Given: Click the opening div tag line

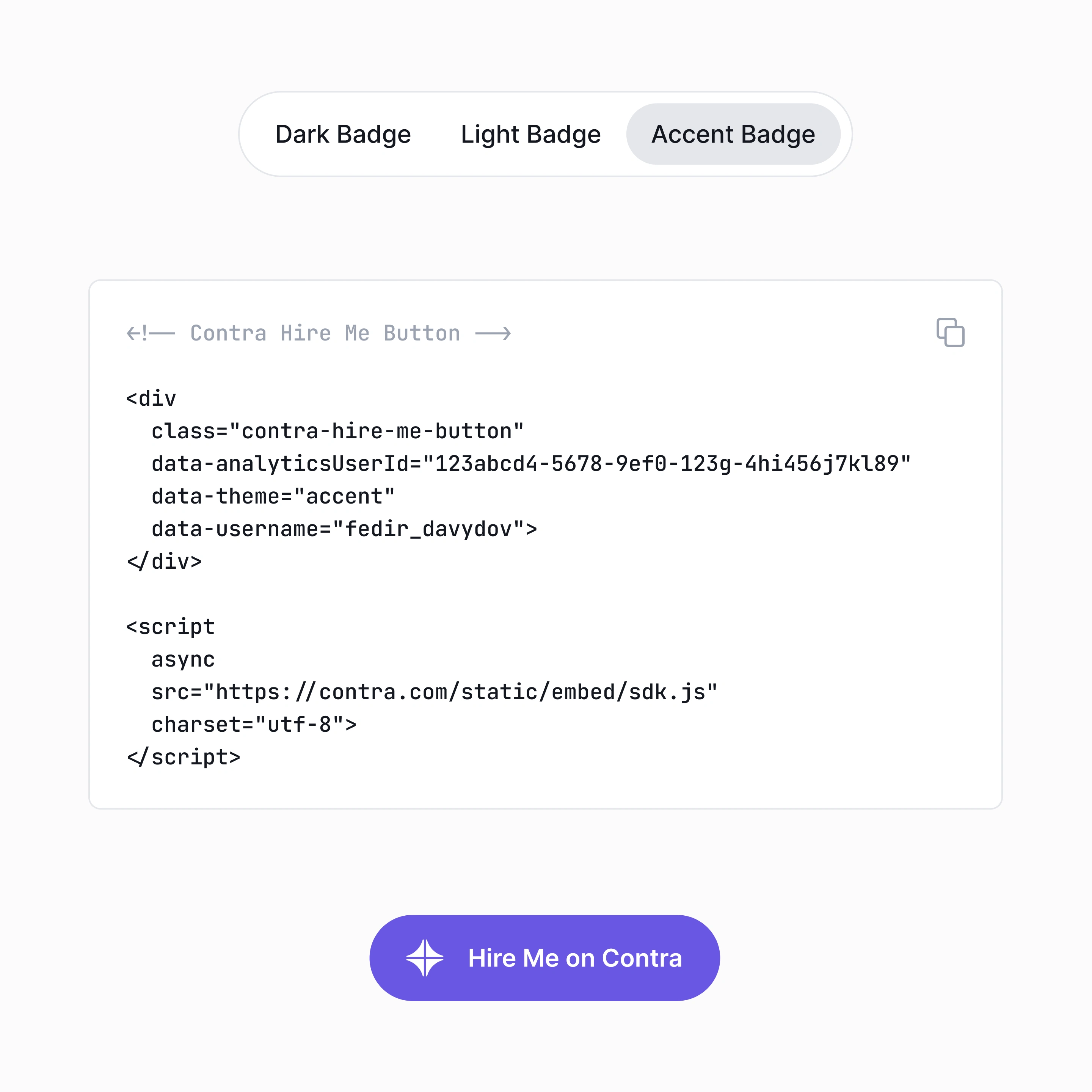Looking at the screenshot, I should pos(152,399).
